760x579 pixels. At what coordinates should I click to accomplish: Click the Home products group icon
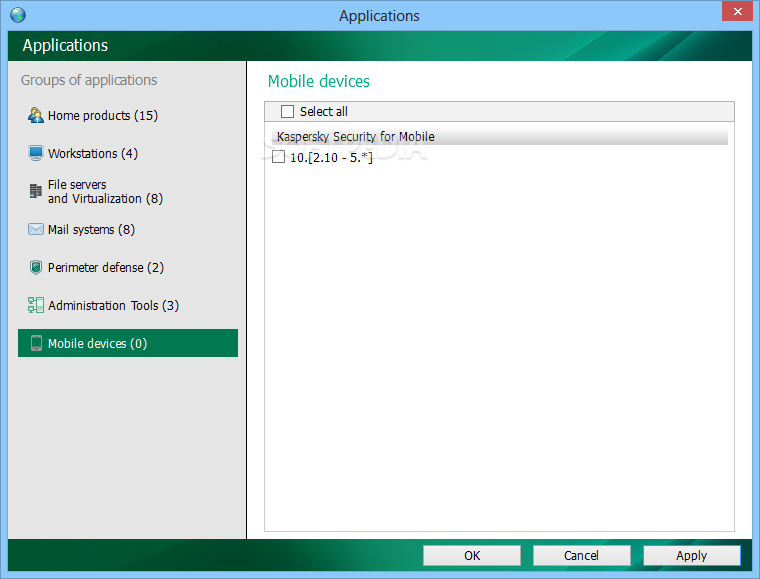click(35, 115)
